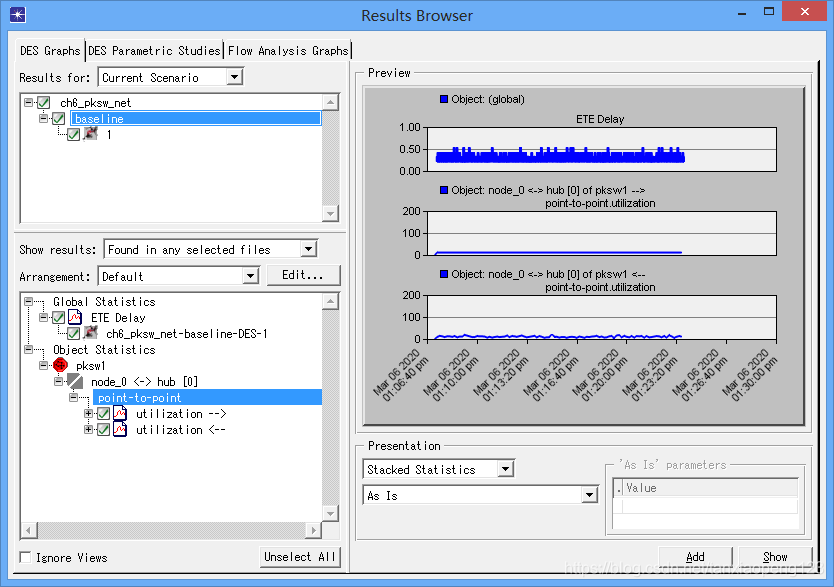Select the point-to-point tree item
The height and width of the screenshot is (587, 834).
(x=207, y=397)
